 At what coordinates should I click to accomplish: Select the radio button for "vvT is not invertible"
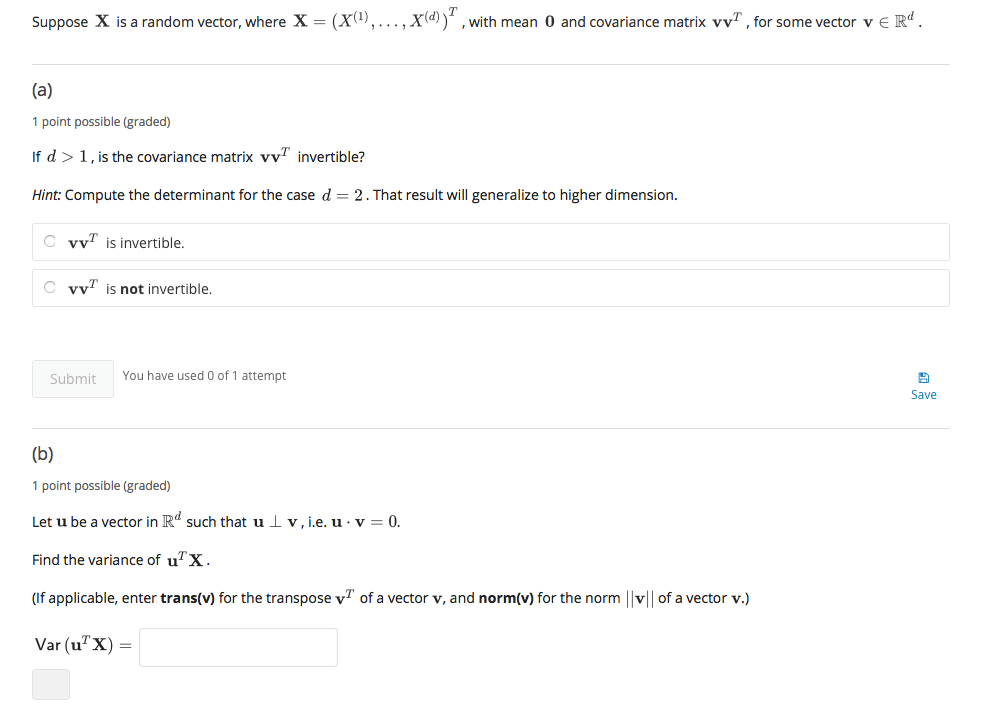point(49,287)
